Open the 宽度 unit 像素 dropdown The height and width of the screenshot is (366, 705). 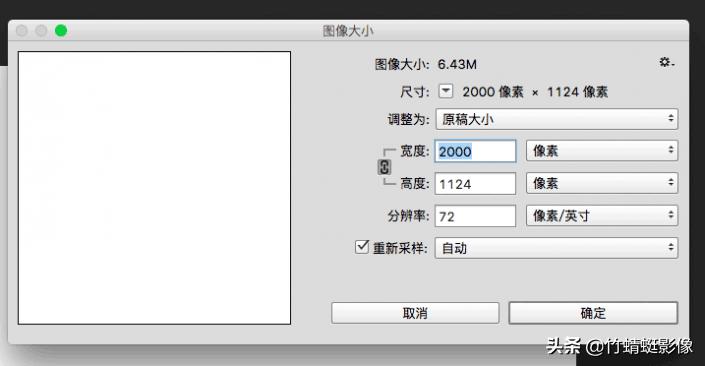click(x=602, y=151)
